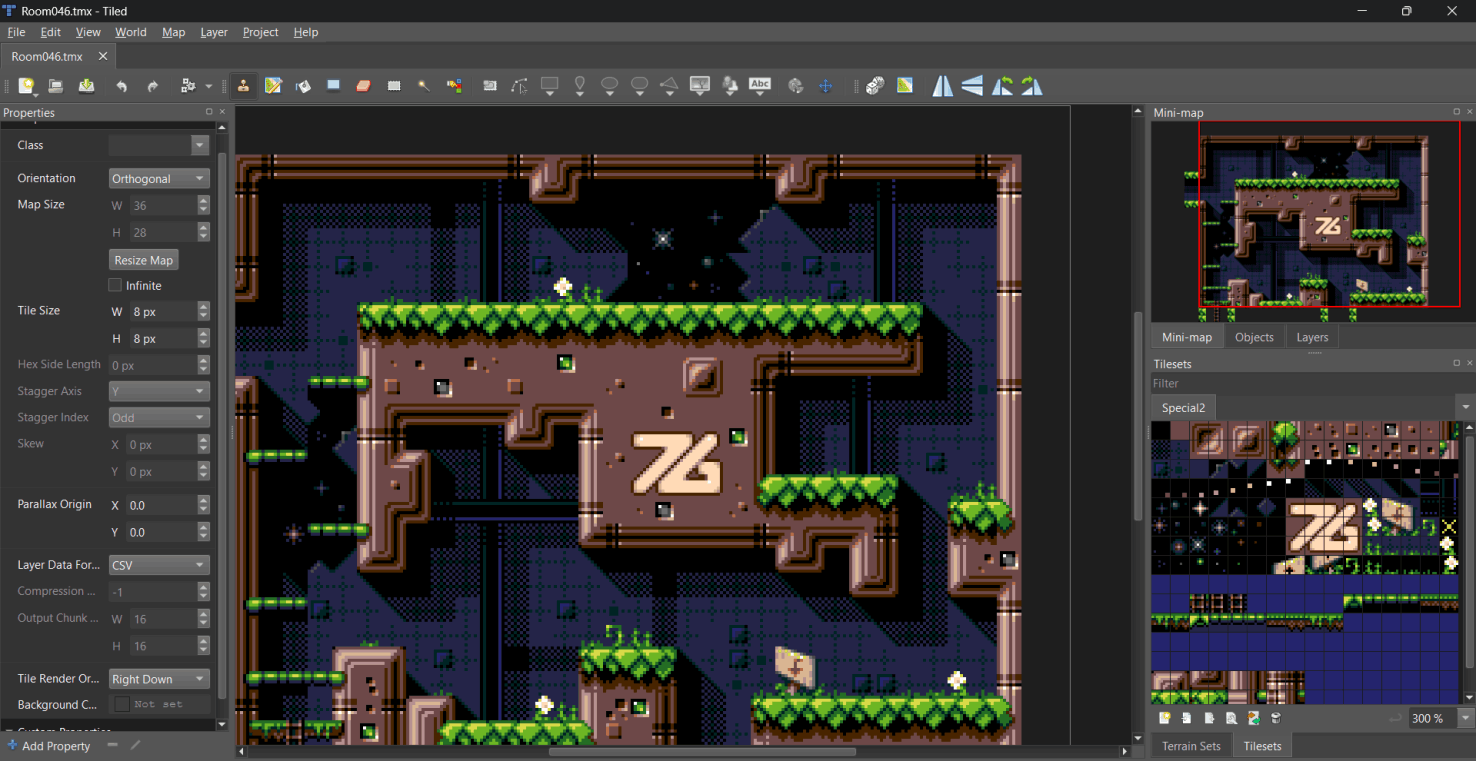Click the Undo arrow
Viewport: 1476px width, 761px height.
coord(121,86)
